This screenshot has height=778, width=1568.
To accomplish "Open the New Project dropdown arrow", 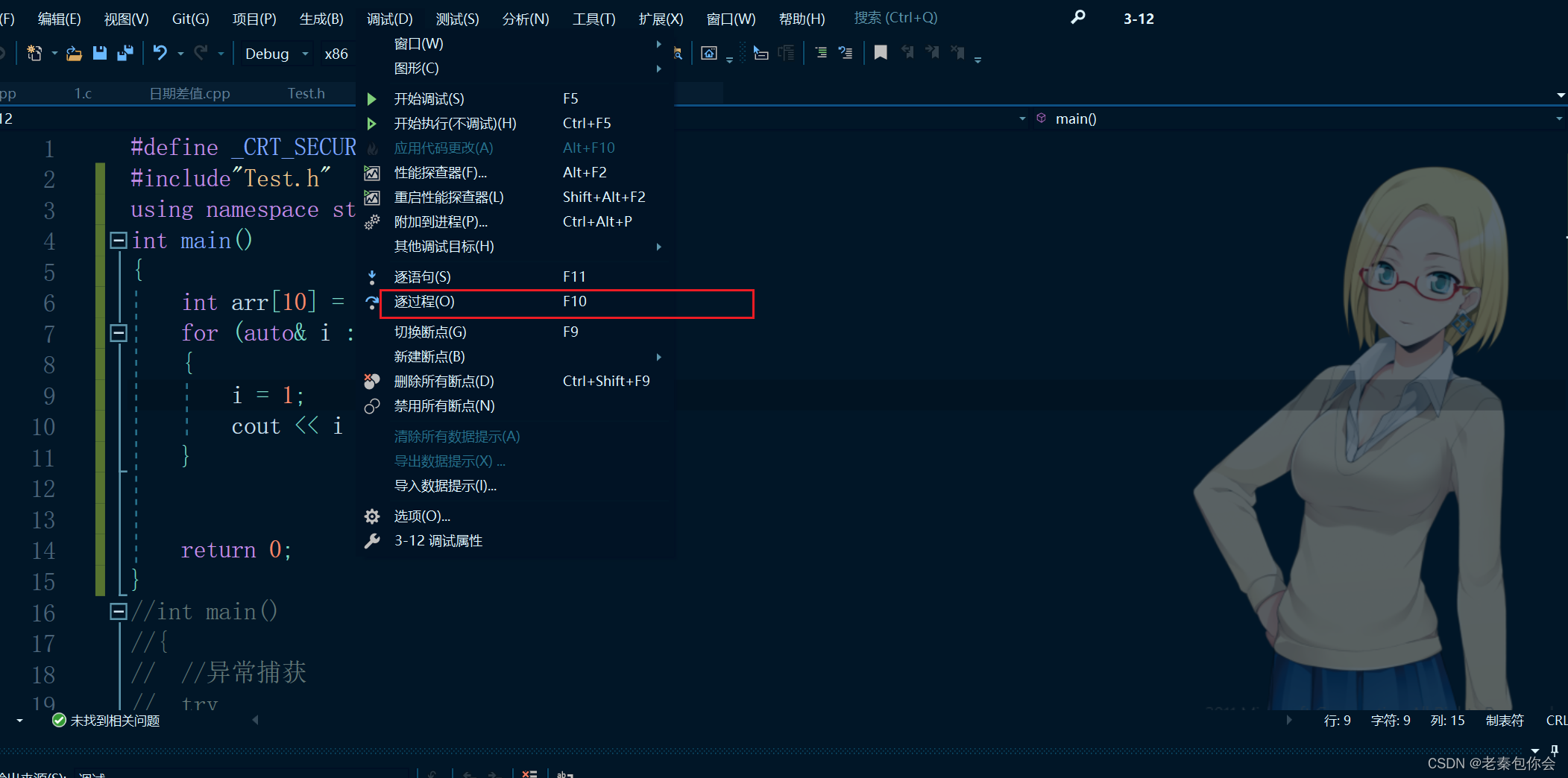I will click(54, 54).
